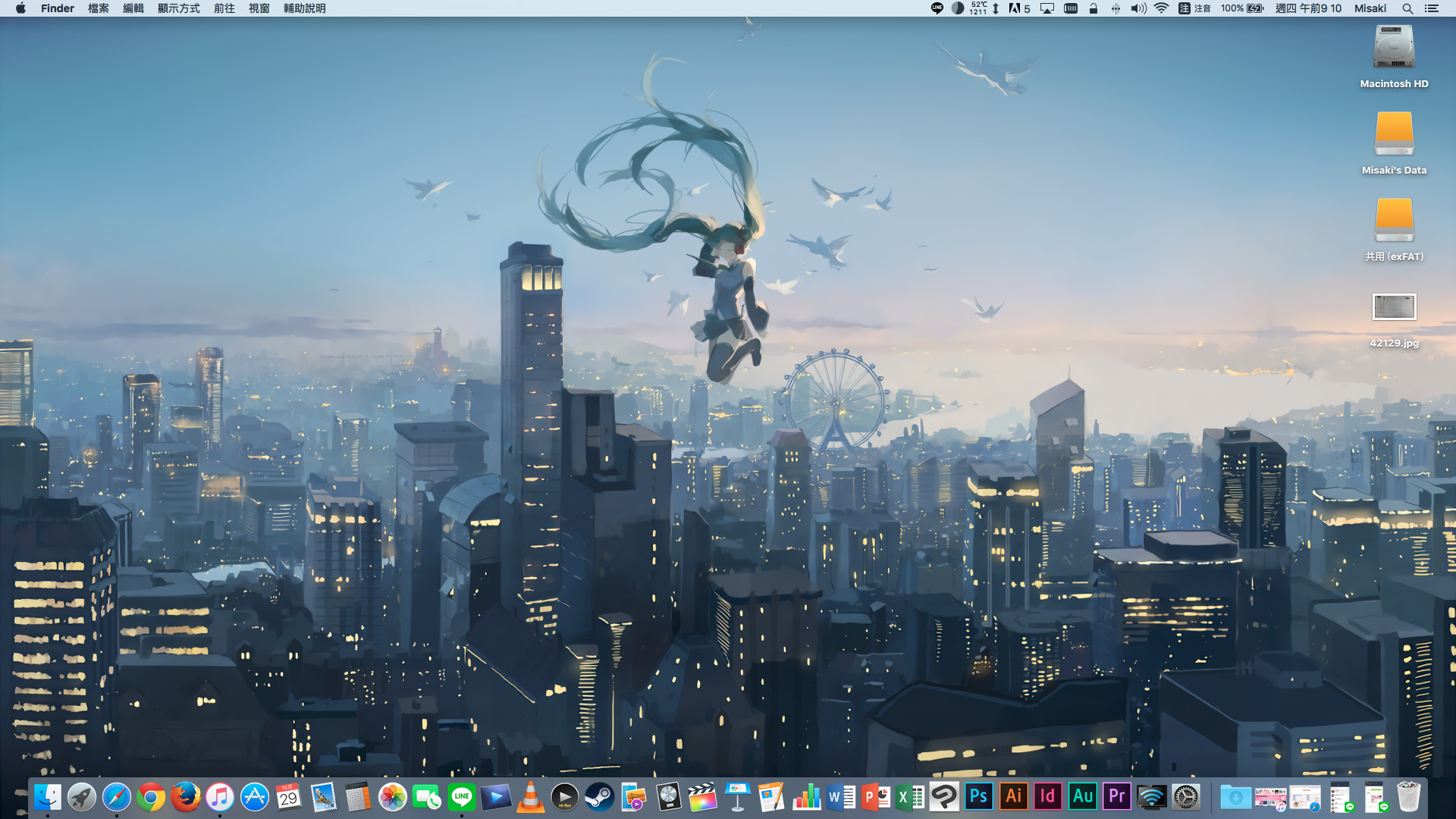Launch VLC media player
Screen dimensions: 1456x819
click(x=530, y=797)
